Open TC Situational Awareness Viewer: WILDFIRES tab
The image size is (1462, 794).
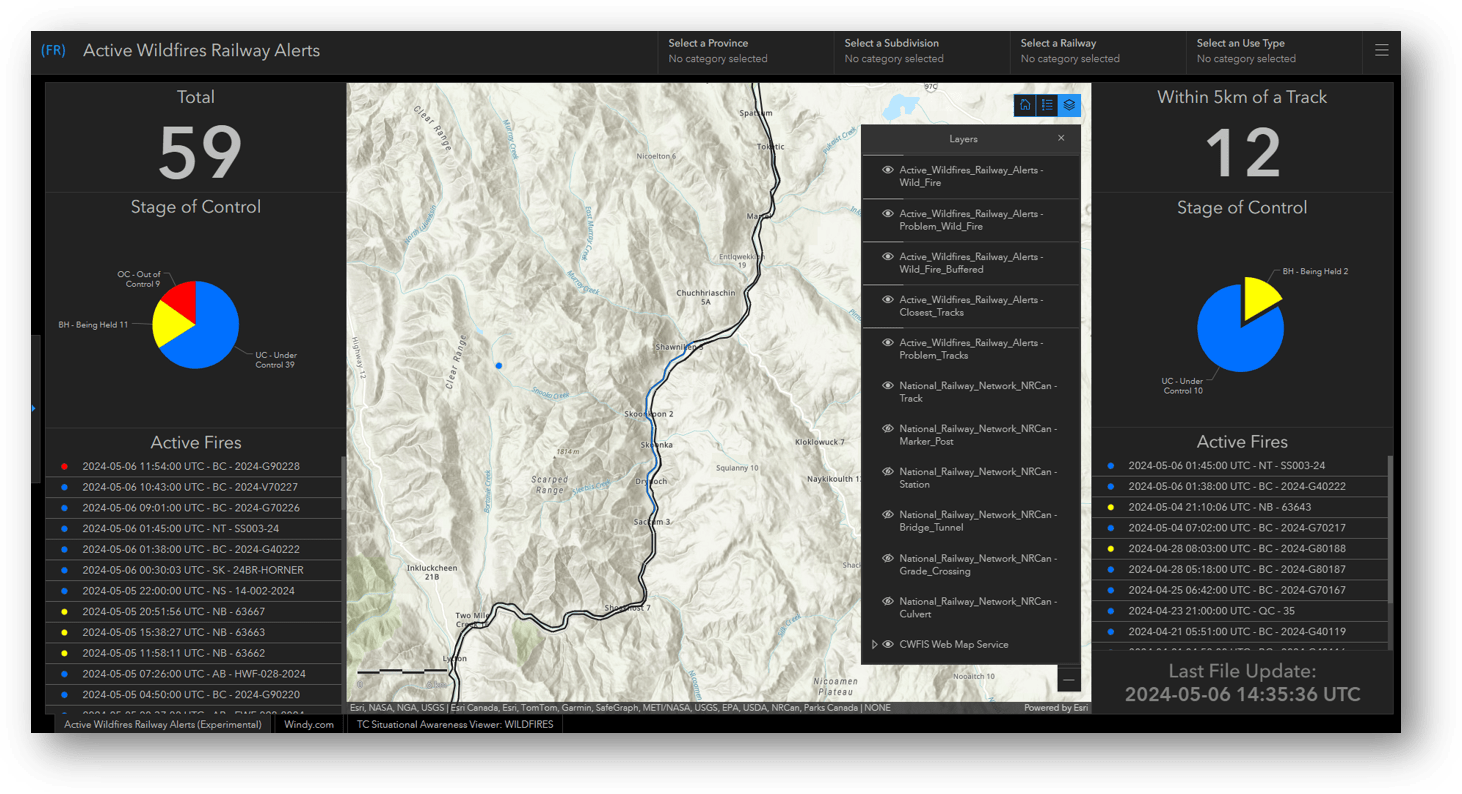pyautogui.click(x=454, y=724)
